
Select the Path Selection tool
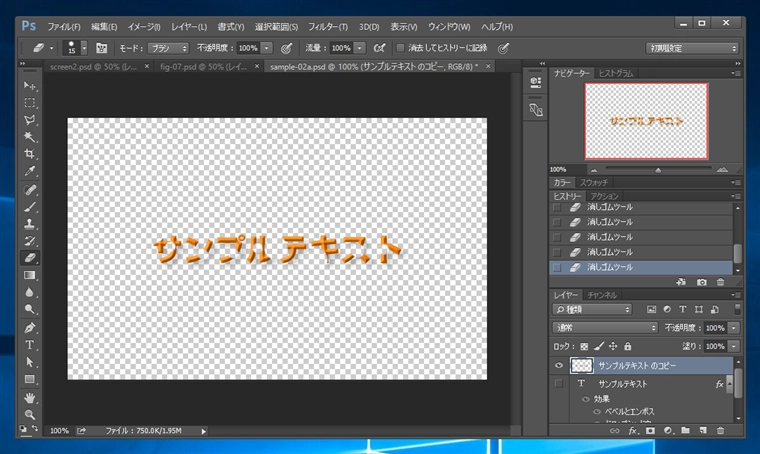coord(30,362)
